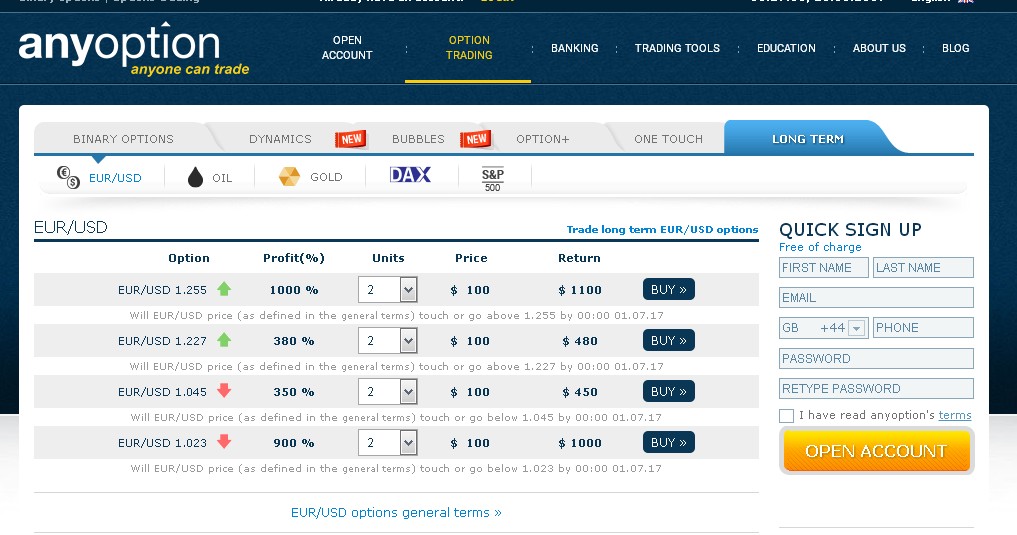Open Units dropdown for EUR/USD 1.023

point(387,443)
